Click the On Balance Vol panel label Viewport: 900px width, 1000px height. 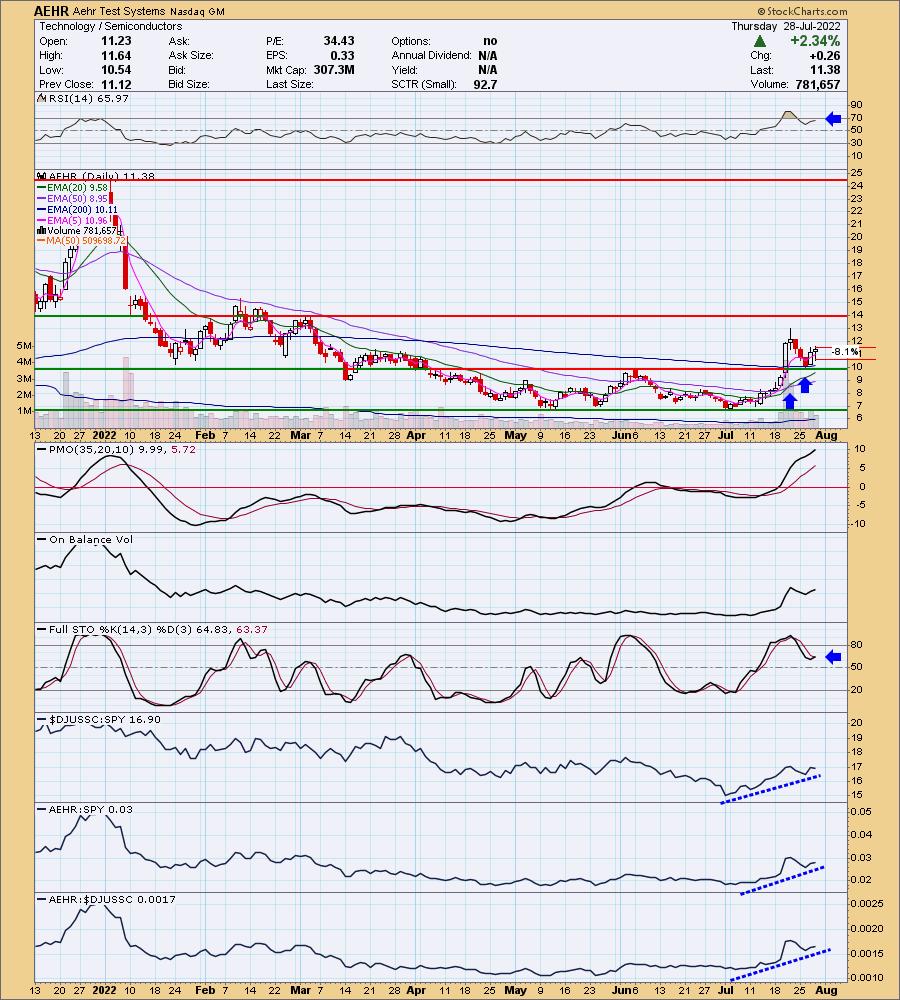91,540
